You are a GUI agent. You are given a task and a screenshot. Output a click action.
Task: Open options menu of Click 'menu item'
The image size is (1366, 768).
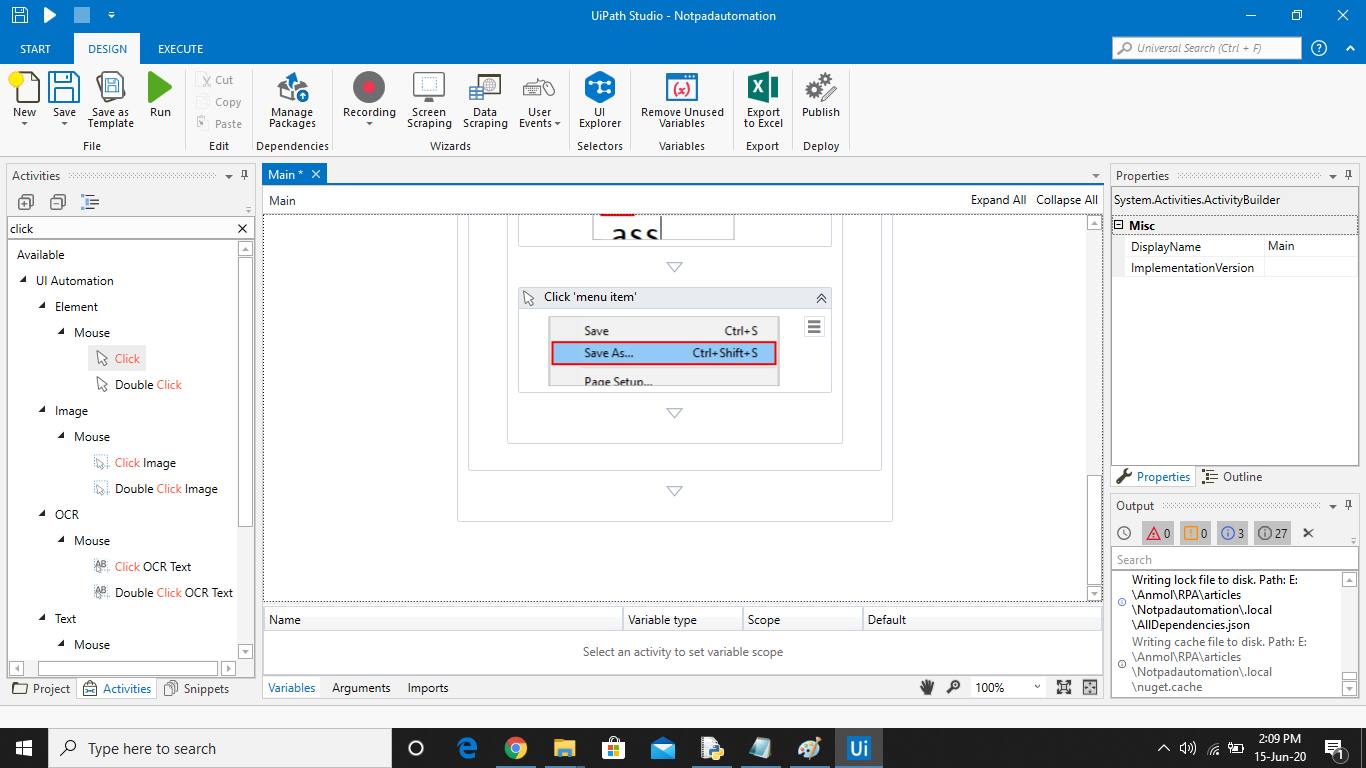[x=814, y=327]
